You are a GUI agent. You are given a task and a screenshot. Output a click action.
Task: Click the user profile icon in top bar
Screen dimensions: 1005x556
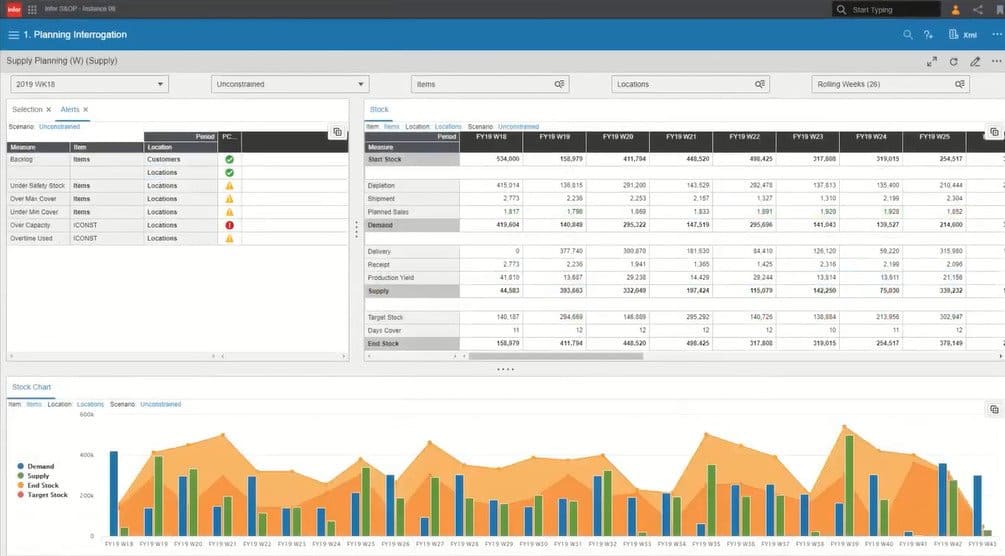(955, 10)
